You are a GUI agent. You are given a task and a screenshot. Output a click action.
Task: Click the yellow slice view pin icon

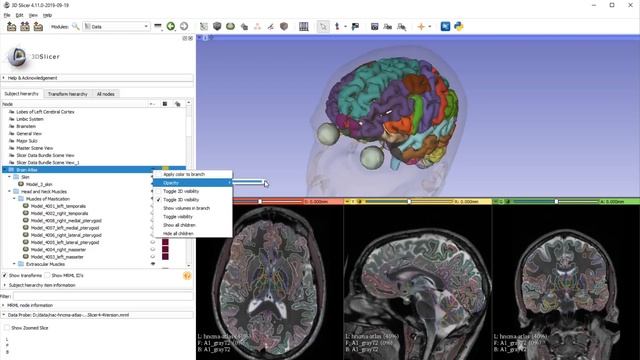click(x=347, y=202)
